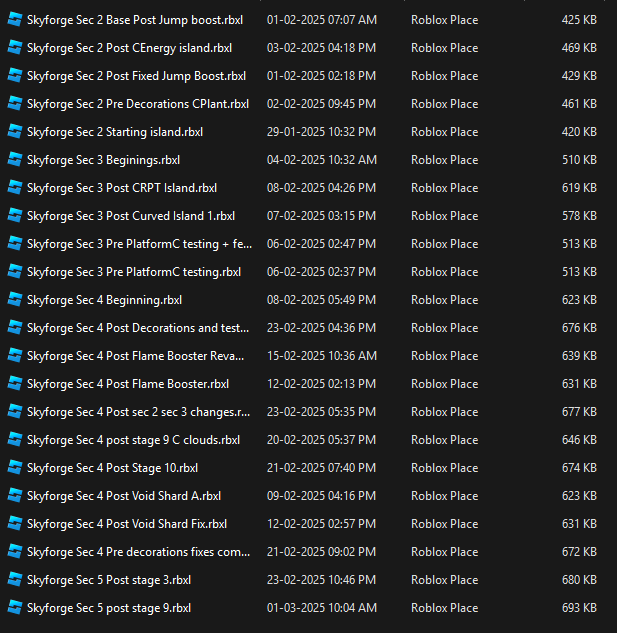Select file name Skyforge Sec 2 Base Post Jump boost.rbxl

135,20
